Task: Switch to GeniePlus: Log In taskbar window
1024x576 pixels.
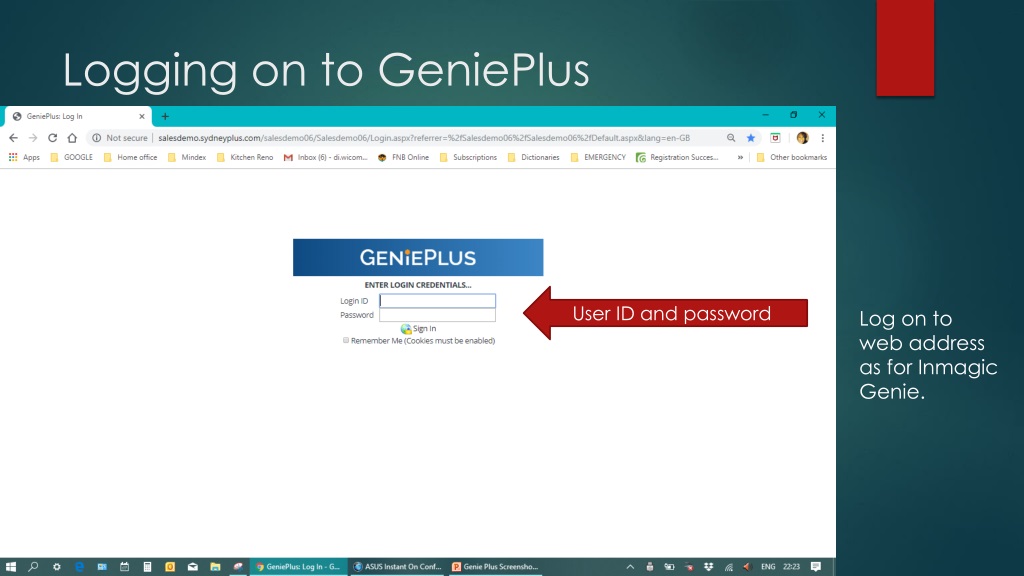Action: [298, 567]
